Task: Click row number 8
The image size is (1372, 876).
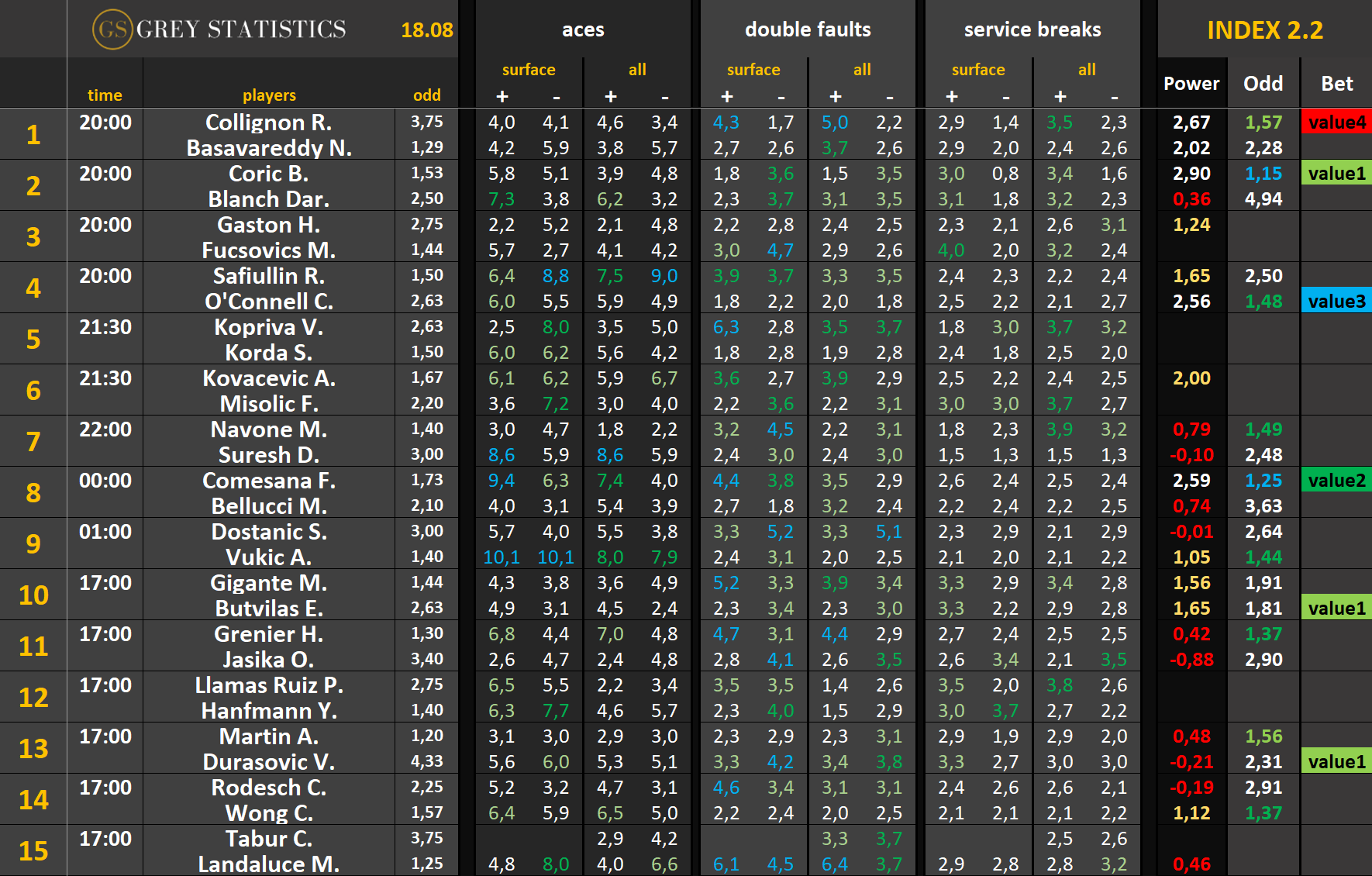Action: (x=33, y=492)
